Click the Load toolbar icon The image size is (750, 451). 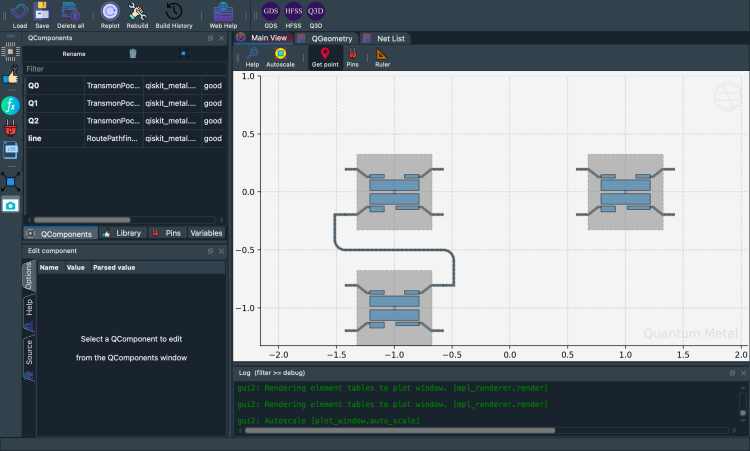point(19,15)
